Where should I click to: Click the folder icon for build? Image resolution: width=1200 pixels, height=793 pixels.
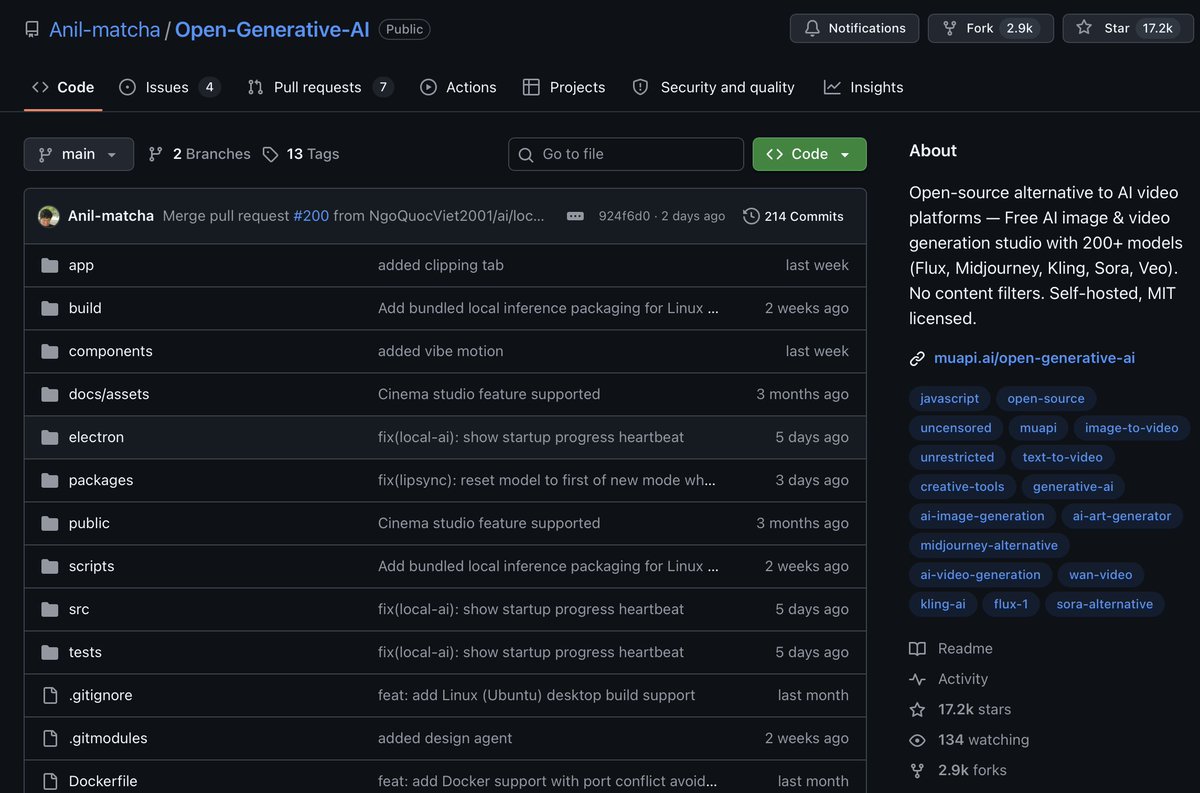click(x=50, y=308)
